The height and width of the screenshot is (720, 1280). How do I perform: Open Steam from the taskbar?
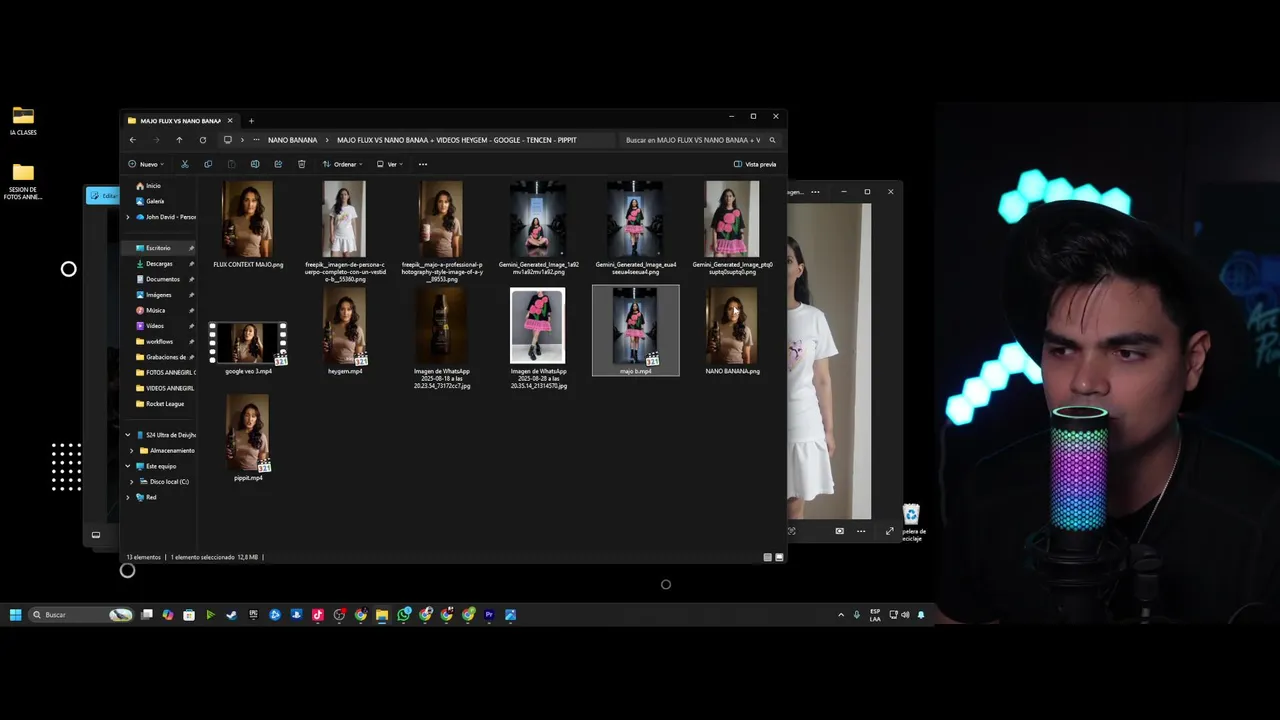(x=232, y=615)
